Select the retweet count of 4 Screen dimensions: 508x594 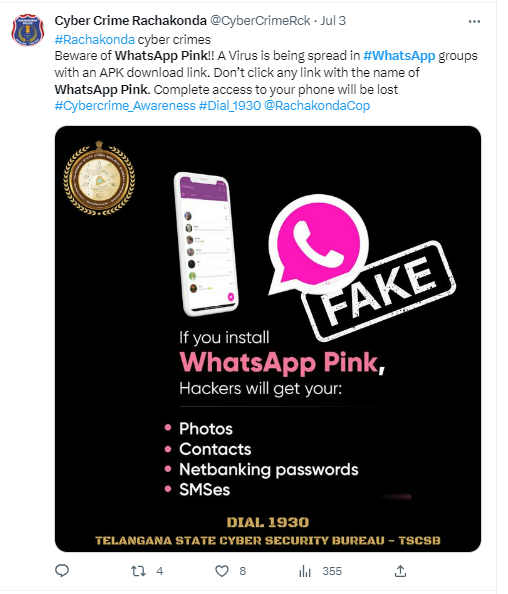pyautogui.click(x=160, y=571)
